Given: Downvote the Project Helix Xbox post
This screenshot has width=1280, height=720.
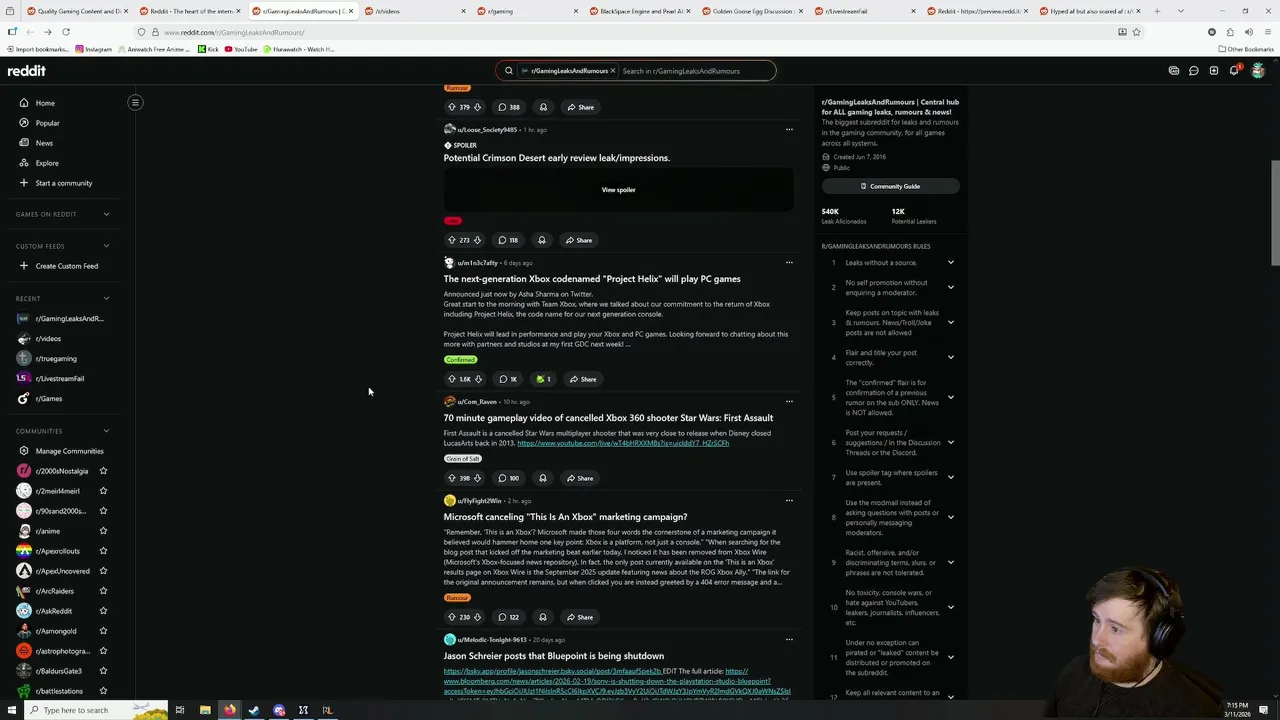Looking at the screenshot, I should 478,379.
